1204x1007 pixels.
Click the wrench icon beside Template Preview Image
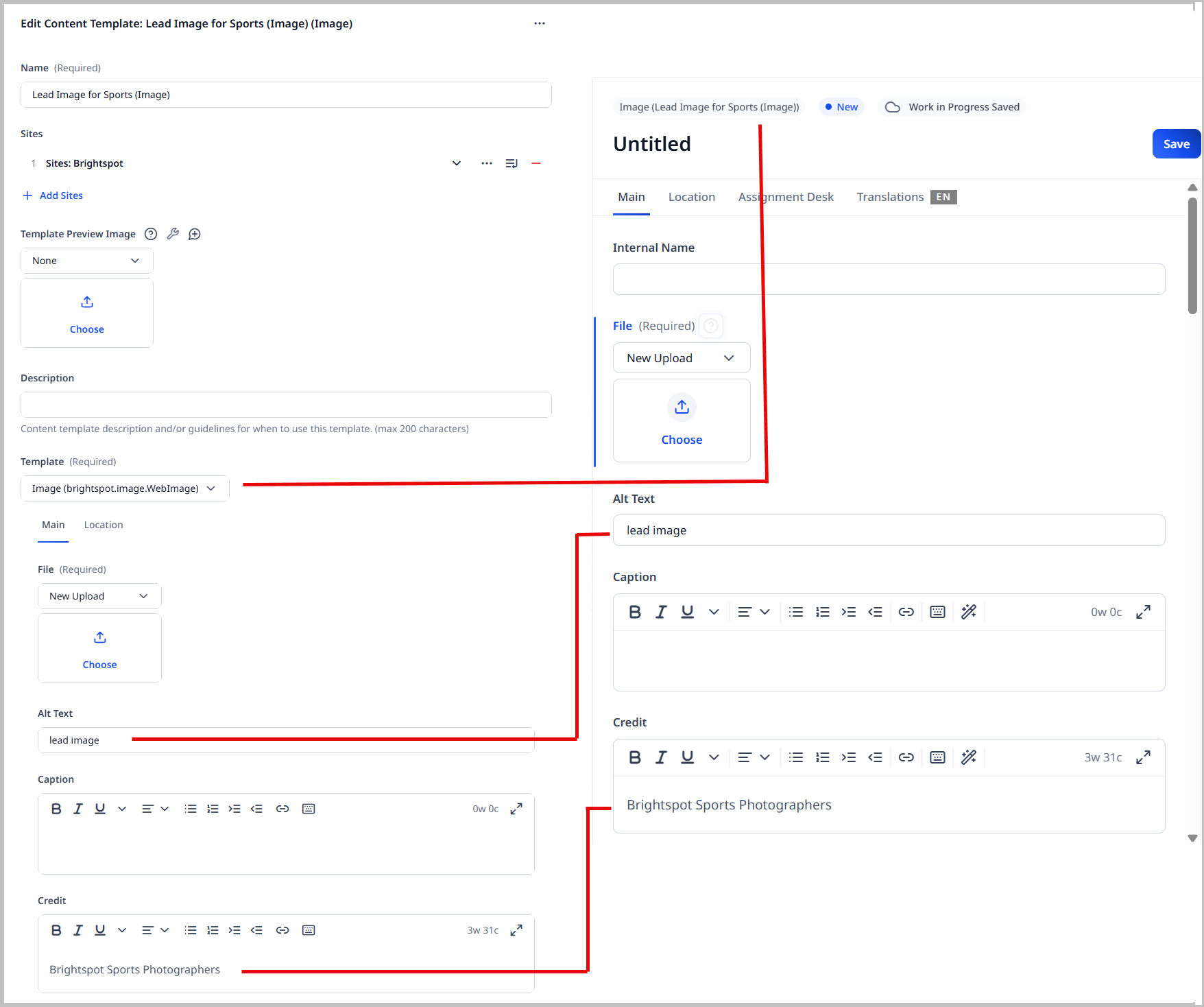172,234
